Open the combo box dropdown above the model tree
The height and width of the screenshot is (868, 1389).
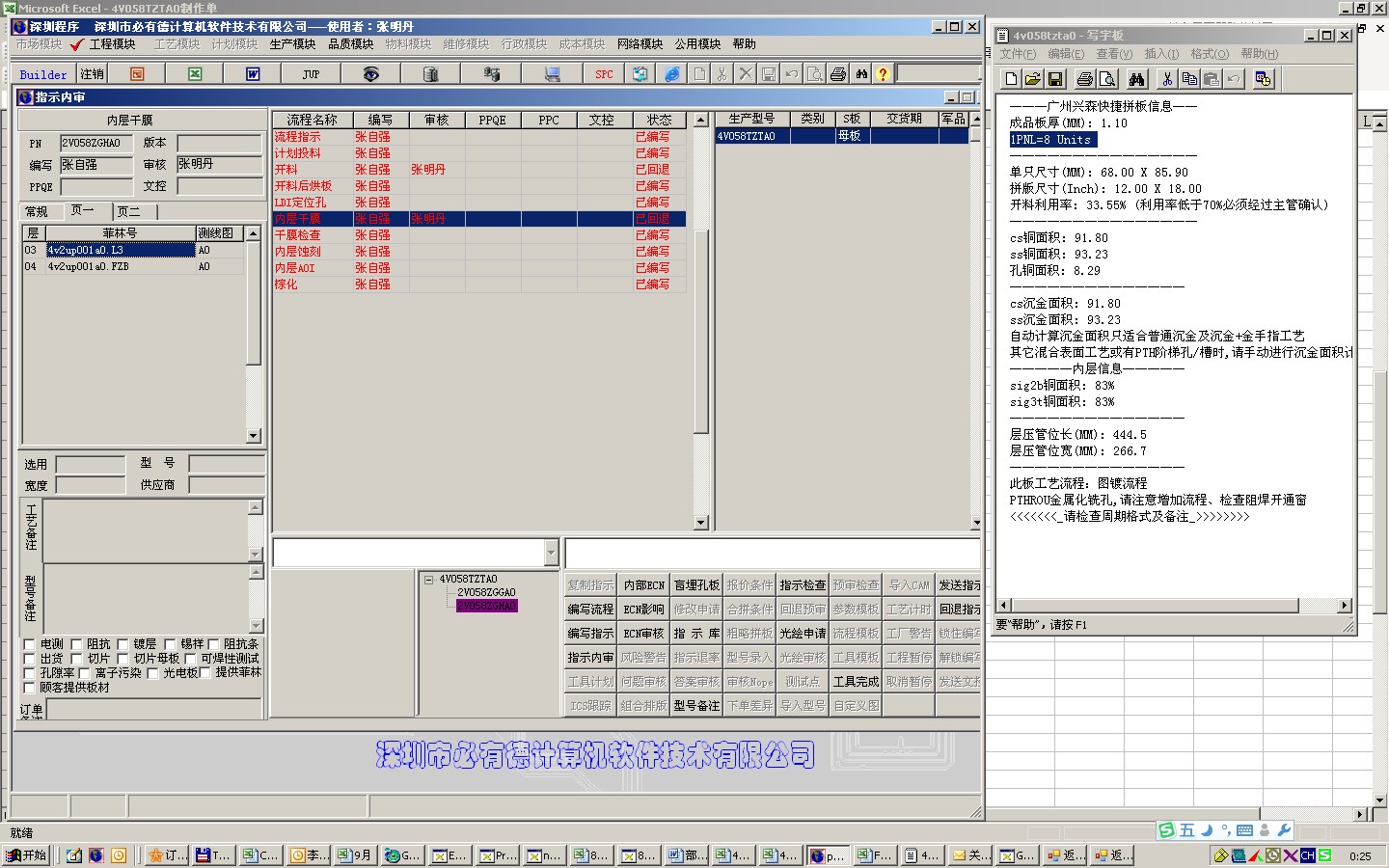551,553
